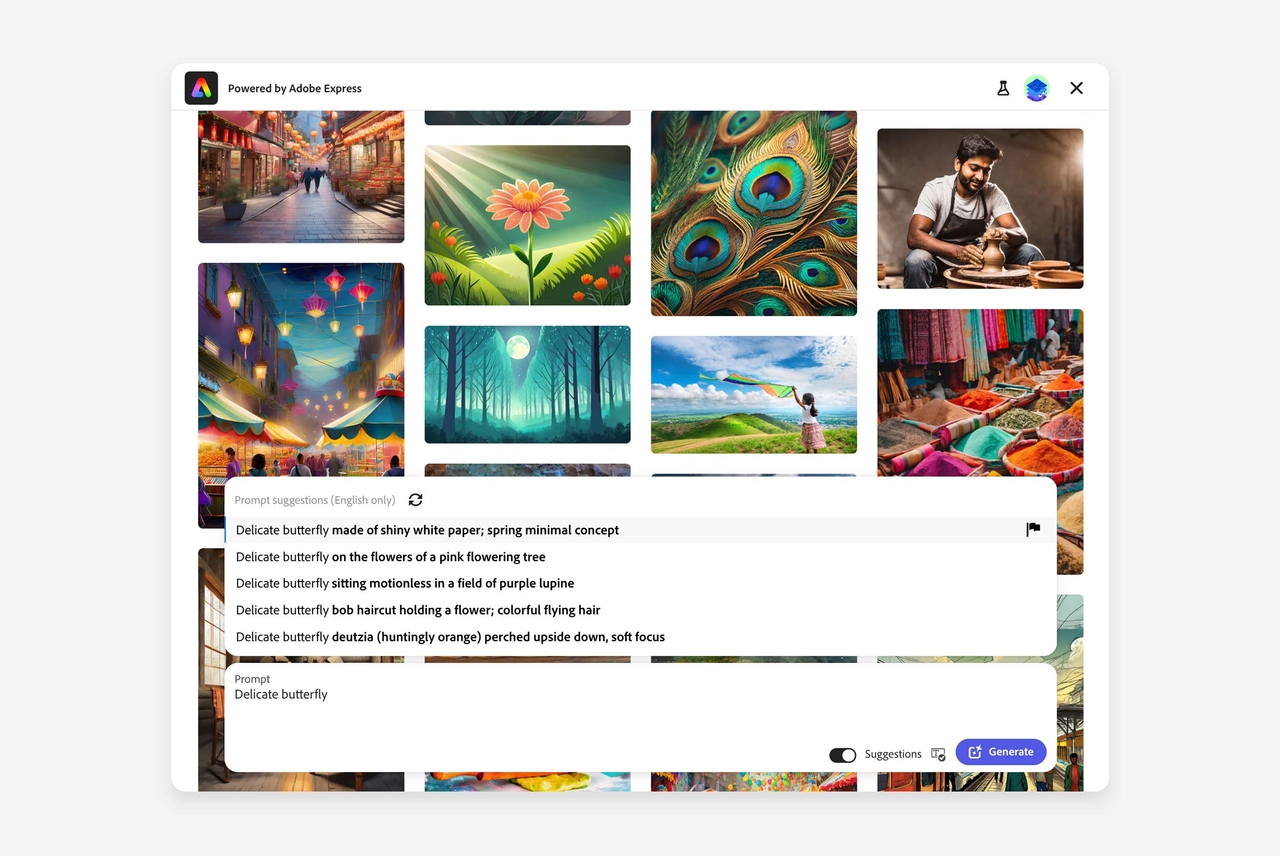The height and width of the screenshot is (856, 1280).
Task: Open the beaker experiments icon
Action: coord(1003,88)
